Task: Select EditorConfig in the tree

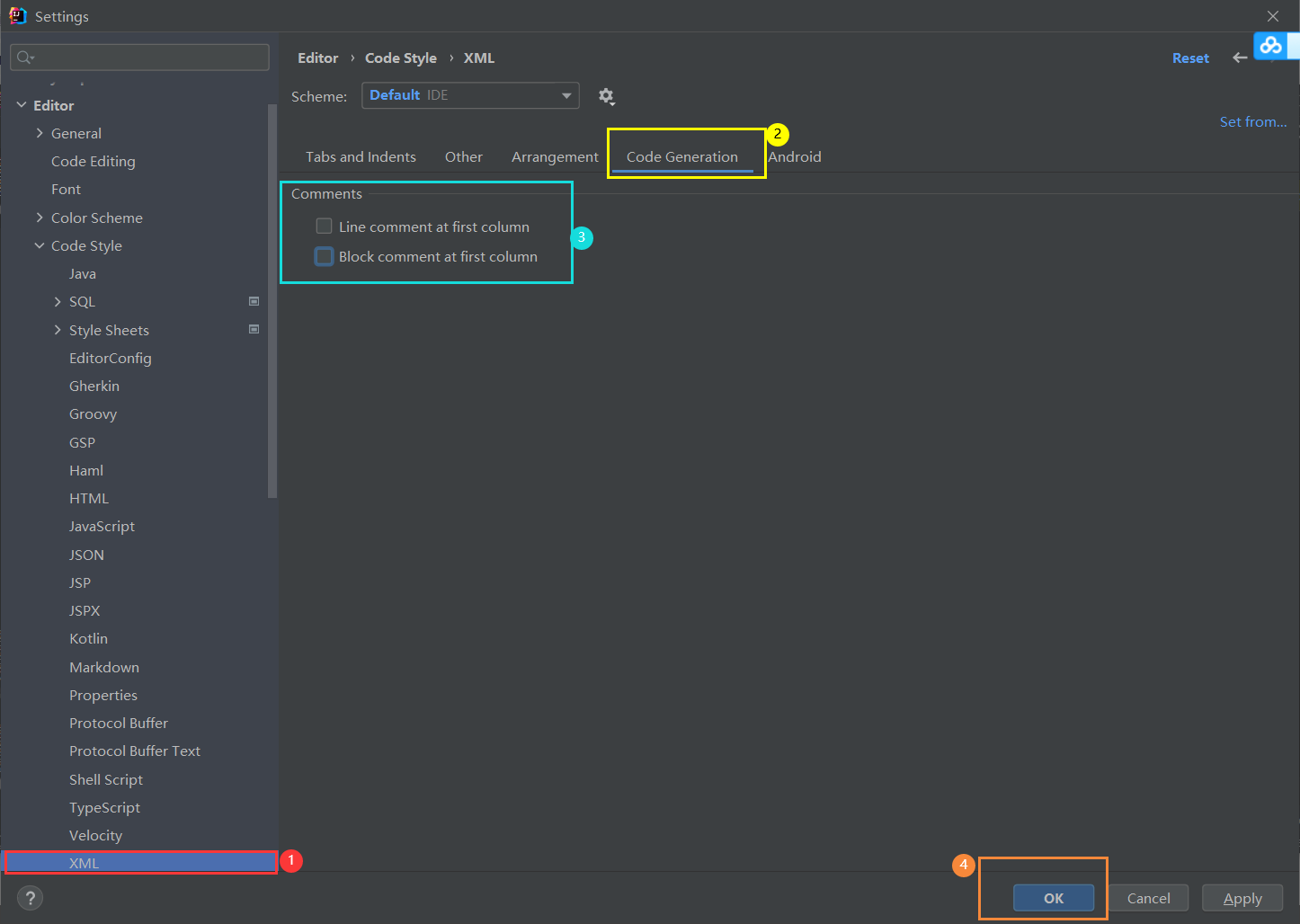Action: (x=111, y=358)
